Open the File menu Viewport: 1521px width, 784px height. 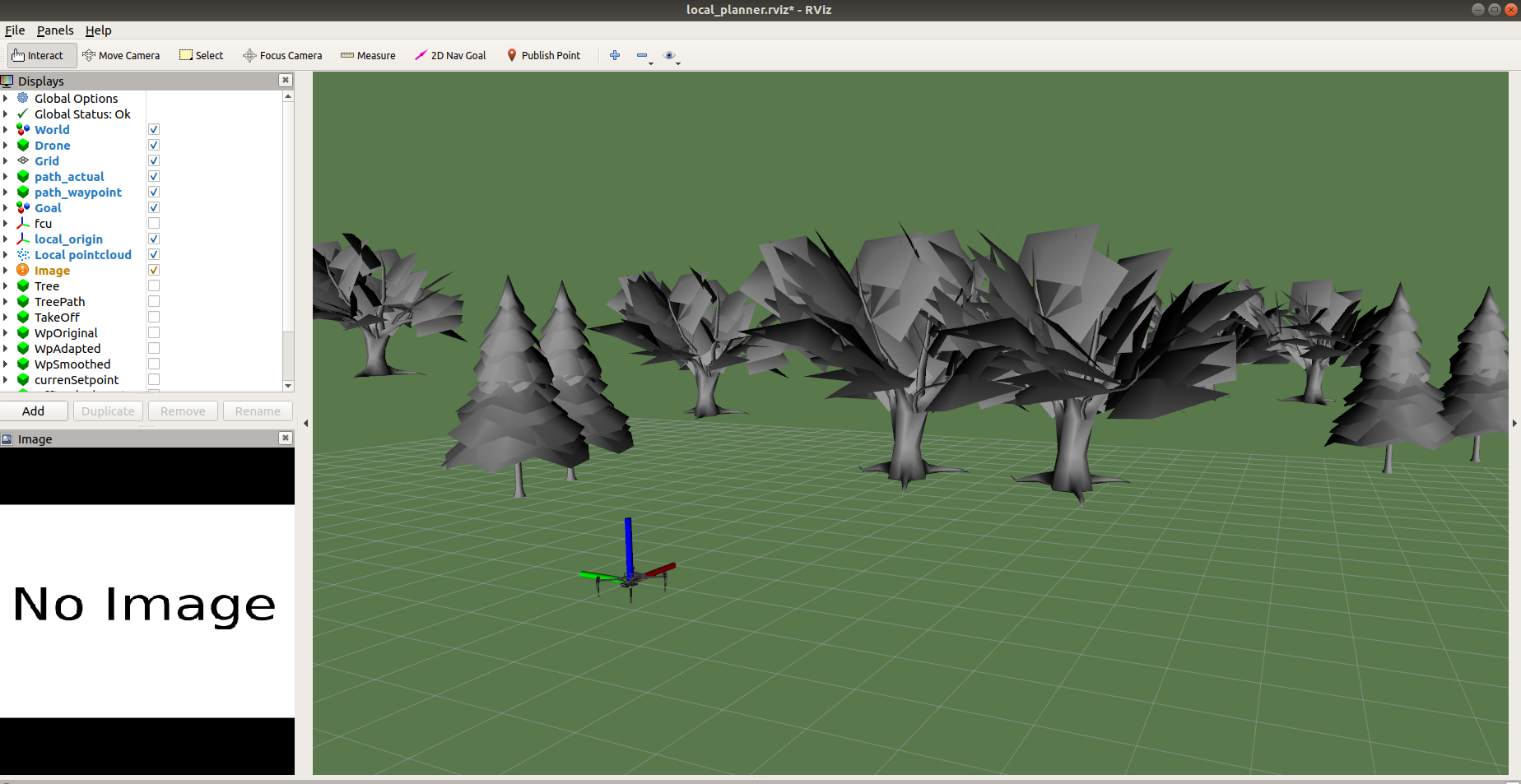coord(15,30)
